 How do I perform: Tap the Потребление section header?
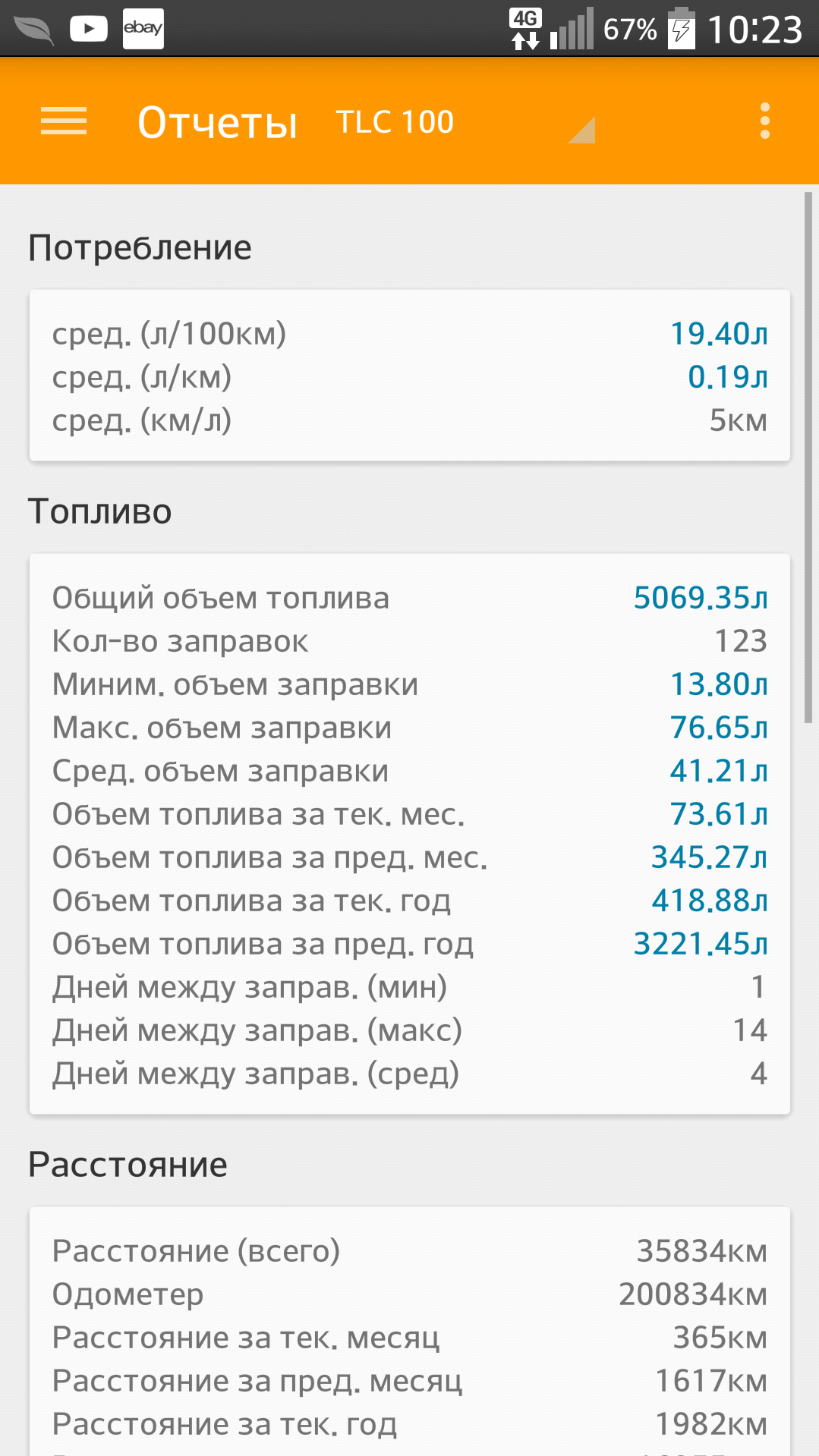[140, 248]
